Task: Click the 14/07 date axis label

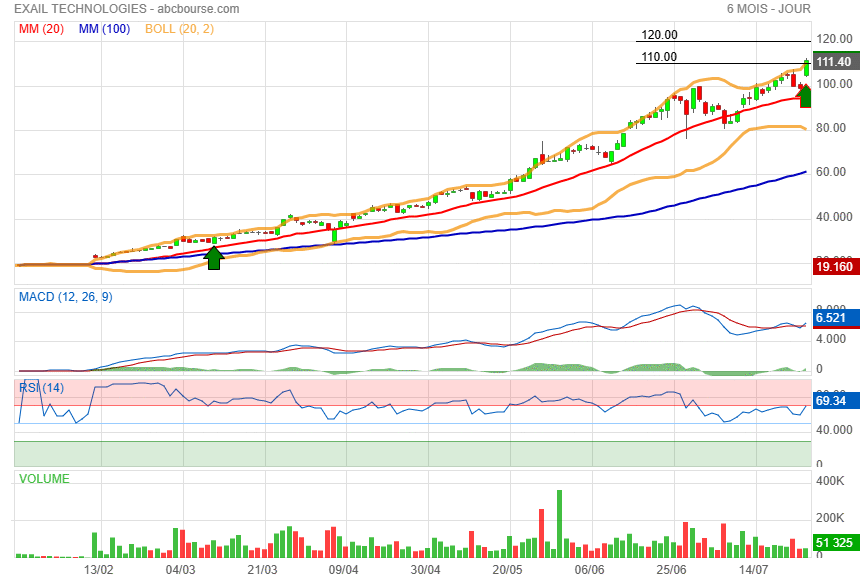Action: 754,569
